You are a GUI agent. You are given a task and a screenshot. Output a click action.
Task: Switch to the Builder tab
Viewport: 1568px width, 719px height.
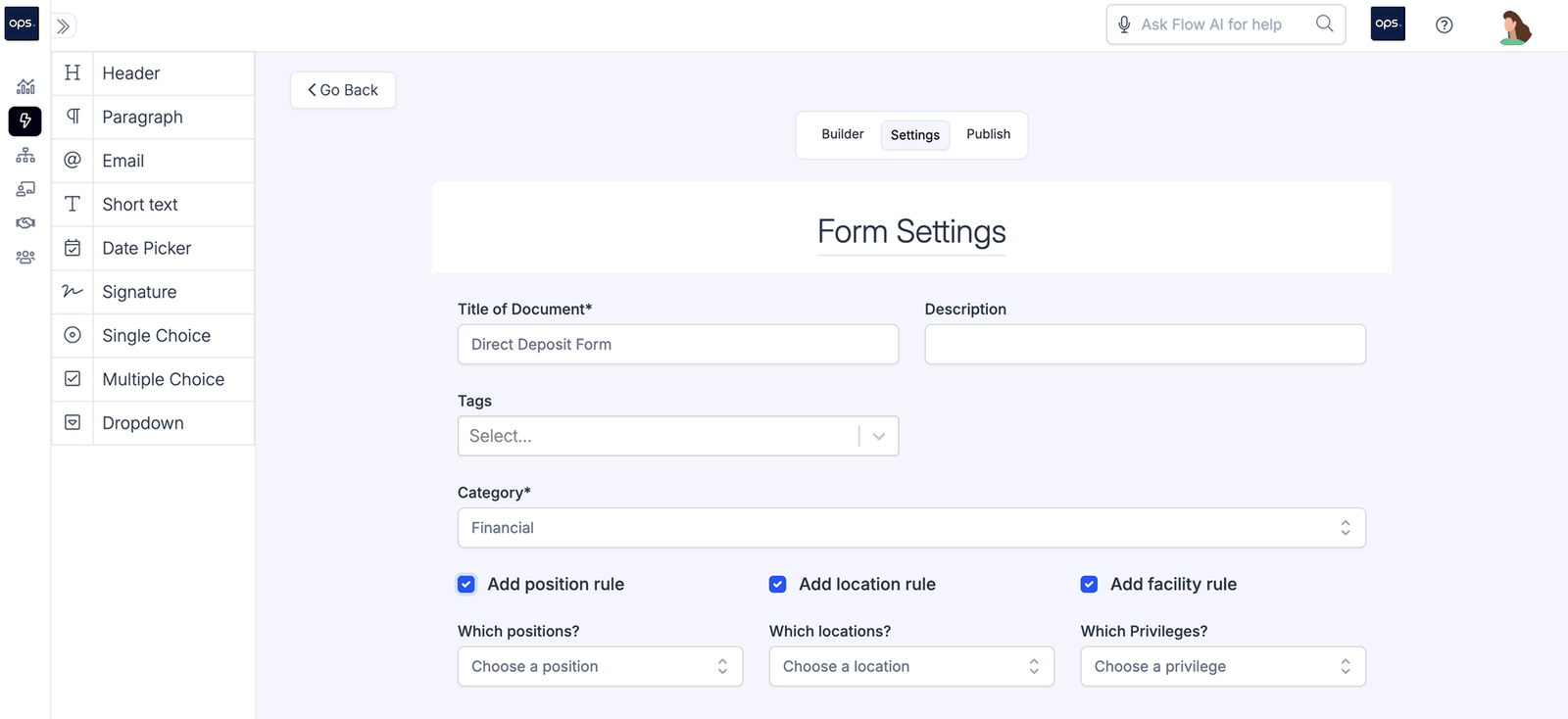pos(842,134)
